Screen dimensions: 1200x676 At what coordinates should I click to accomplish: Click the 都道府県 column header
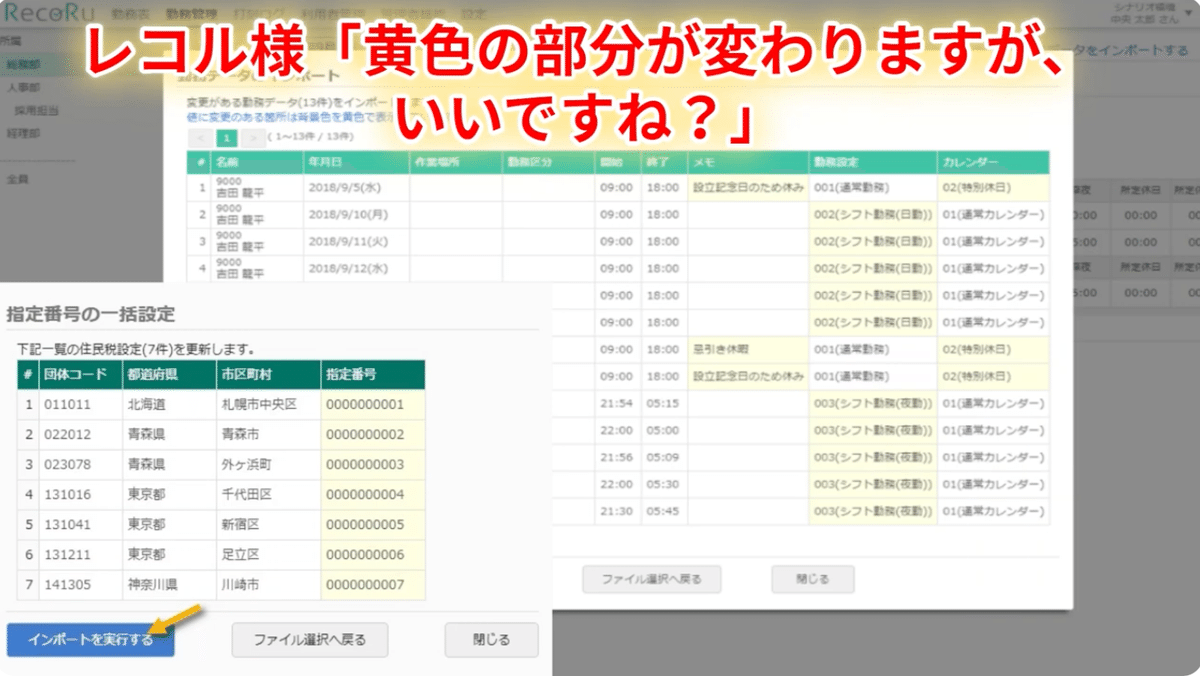pyautogui.click(x=168, y=375)
